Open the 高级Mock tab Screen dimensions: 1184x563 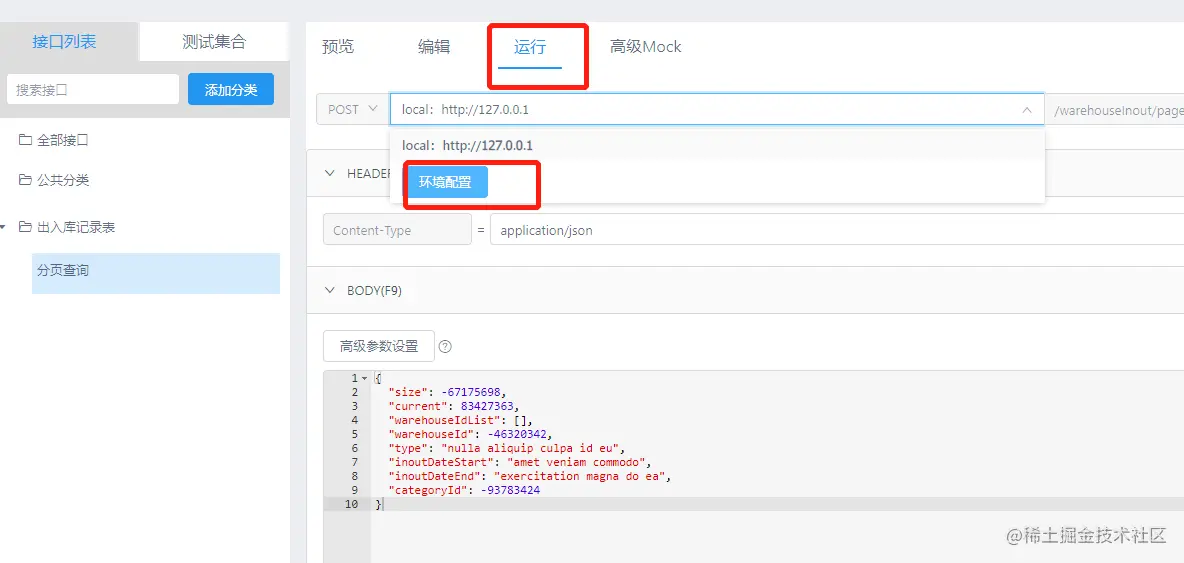[x=646, y=47]
